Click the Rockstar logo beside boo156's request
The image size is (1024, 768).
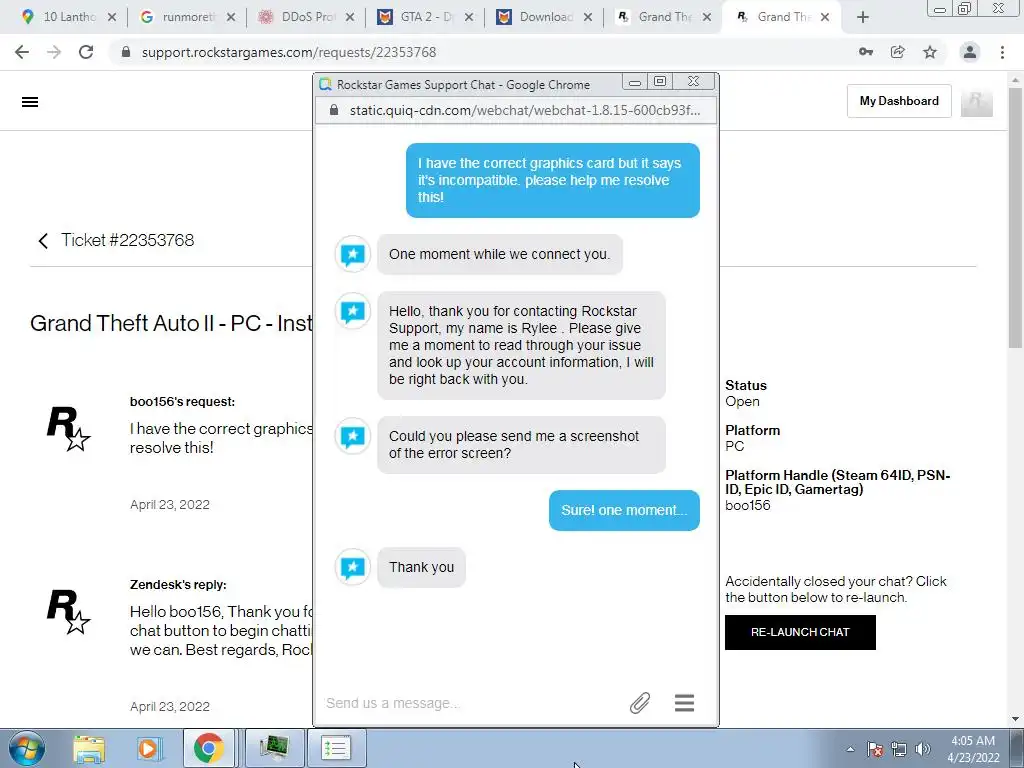[x=69, y=429]
